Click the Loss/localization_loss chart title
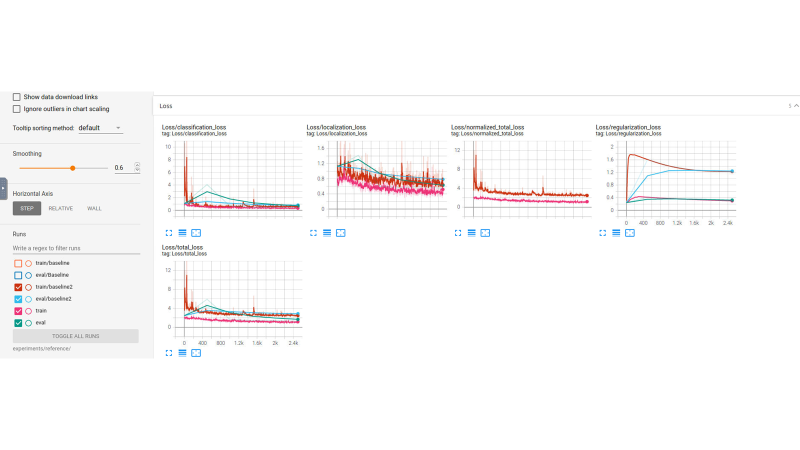The image size is (800, 450). [336, 127]
